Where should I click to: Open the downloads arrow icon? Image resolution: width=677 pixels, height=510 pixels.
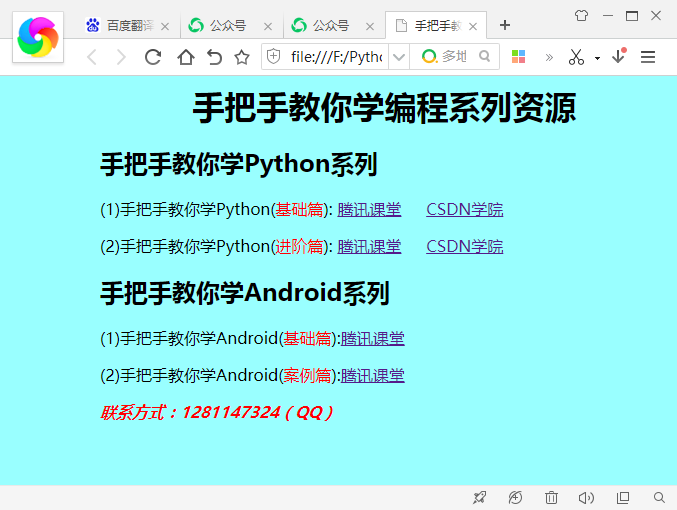pos(619,56)
